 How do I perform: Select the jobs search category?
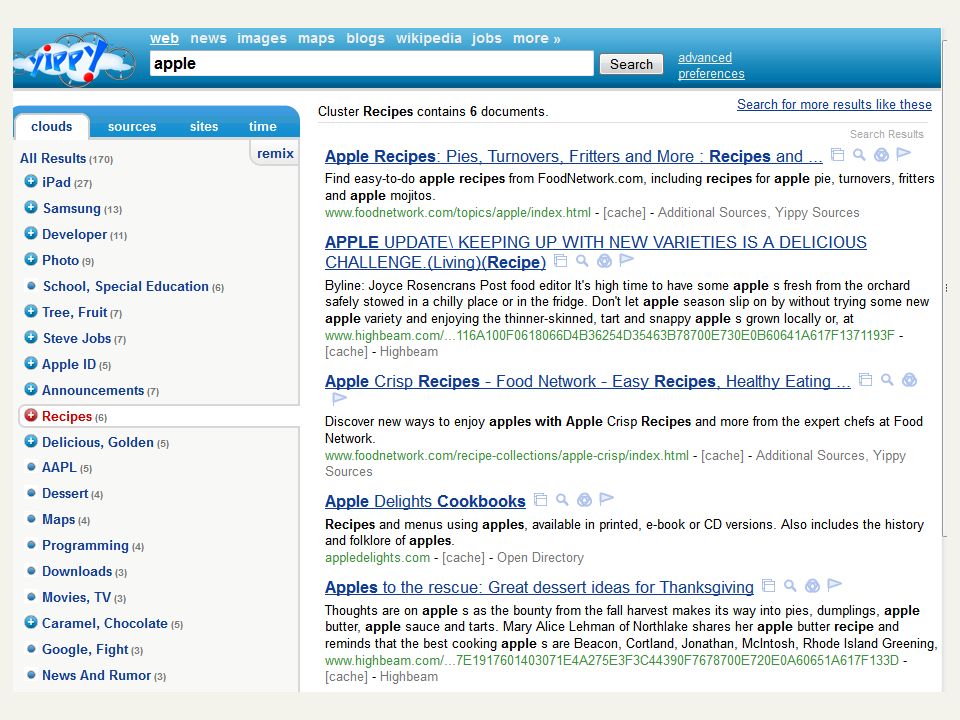click(487, 38)
